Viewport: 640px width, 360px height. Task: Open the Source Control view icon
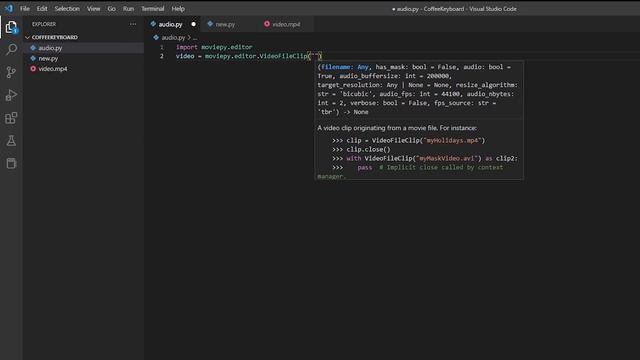(11, 72)
